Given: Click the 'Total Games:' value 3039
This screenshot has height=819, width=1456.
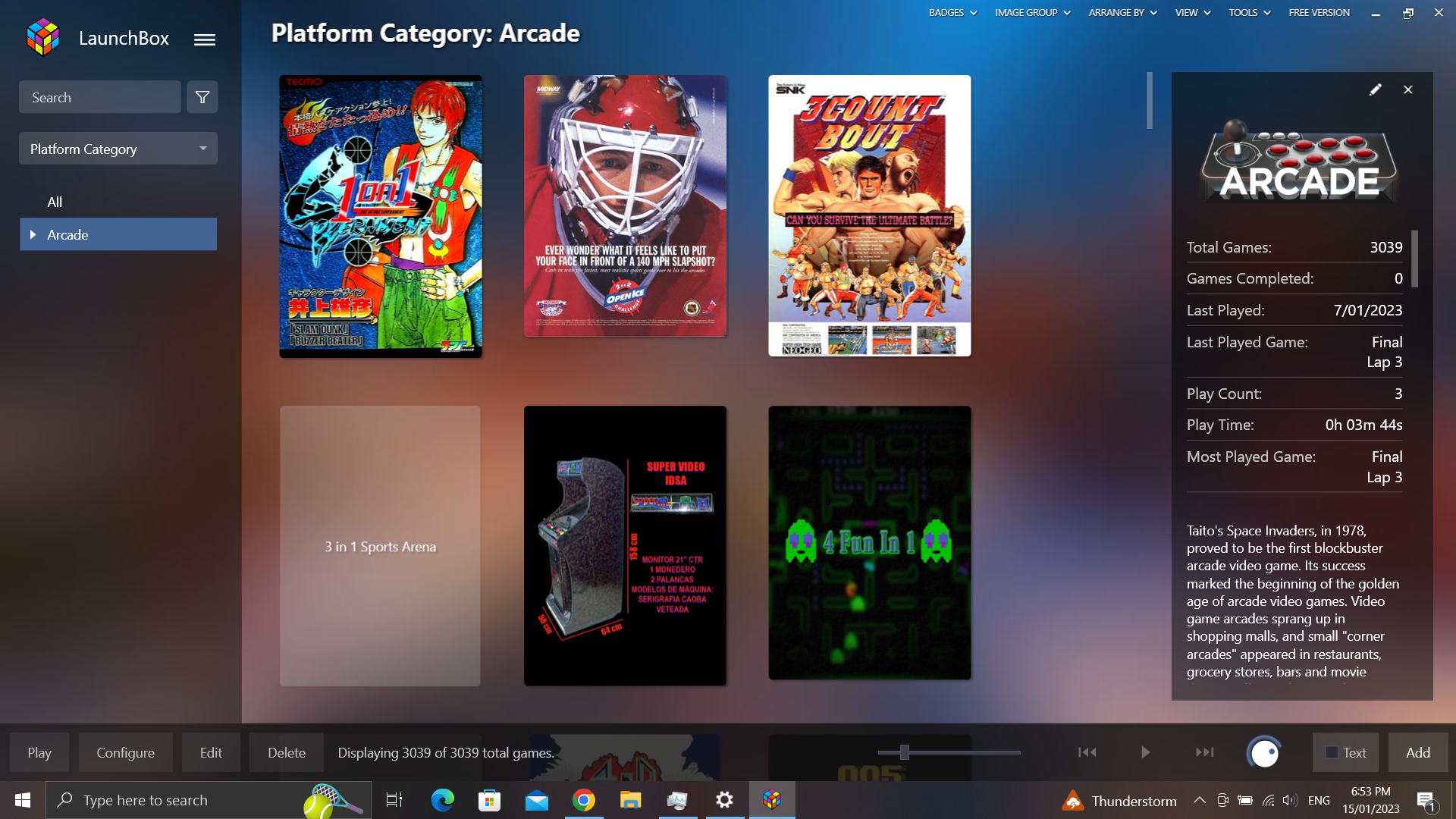Looking at the screenshot, I should [x=1385, y=247].
